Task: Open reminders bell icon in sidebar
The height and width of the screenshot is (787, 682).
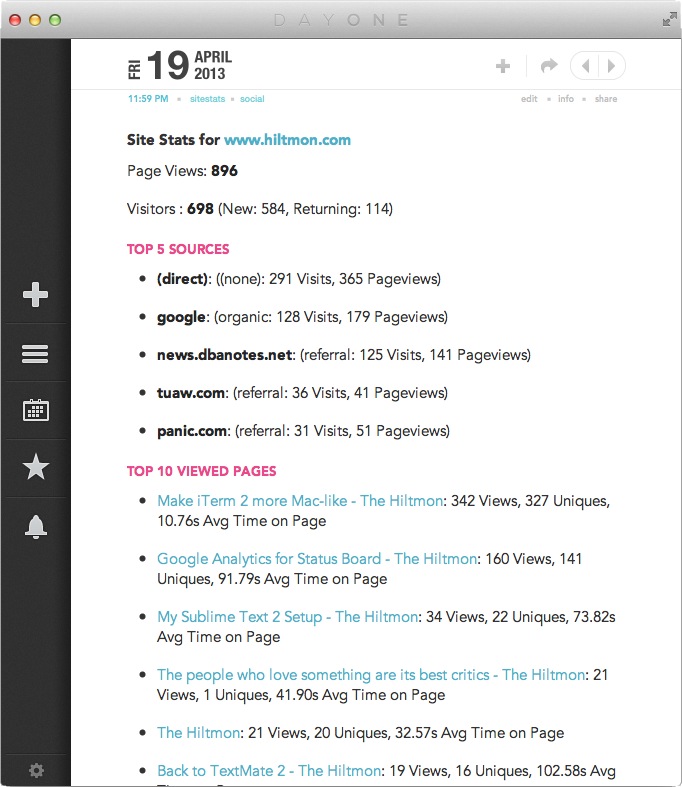Action: (x=36, y=527)
